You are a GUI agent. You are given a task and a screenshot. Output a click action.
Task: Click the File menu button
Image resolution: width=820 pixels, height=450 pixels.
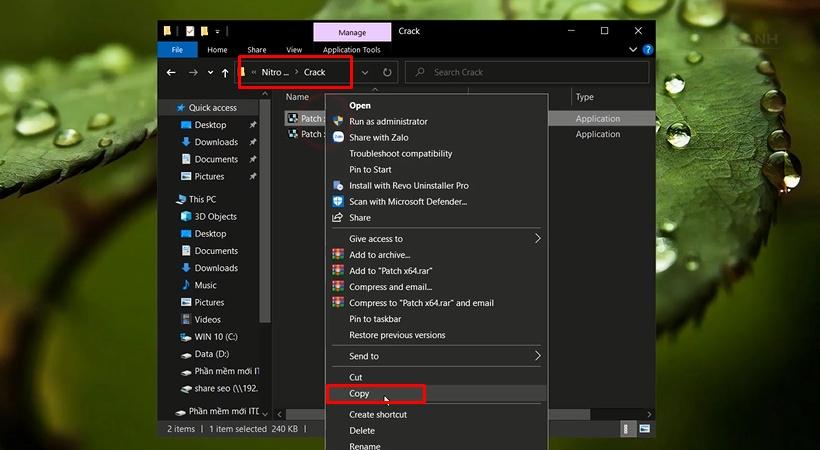point(177,50)
